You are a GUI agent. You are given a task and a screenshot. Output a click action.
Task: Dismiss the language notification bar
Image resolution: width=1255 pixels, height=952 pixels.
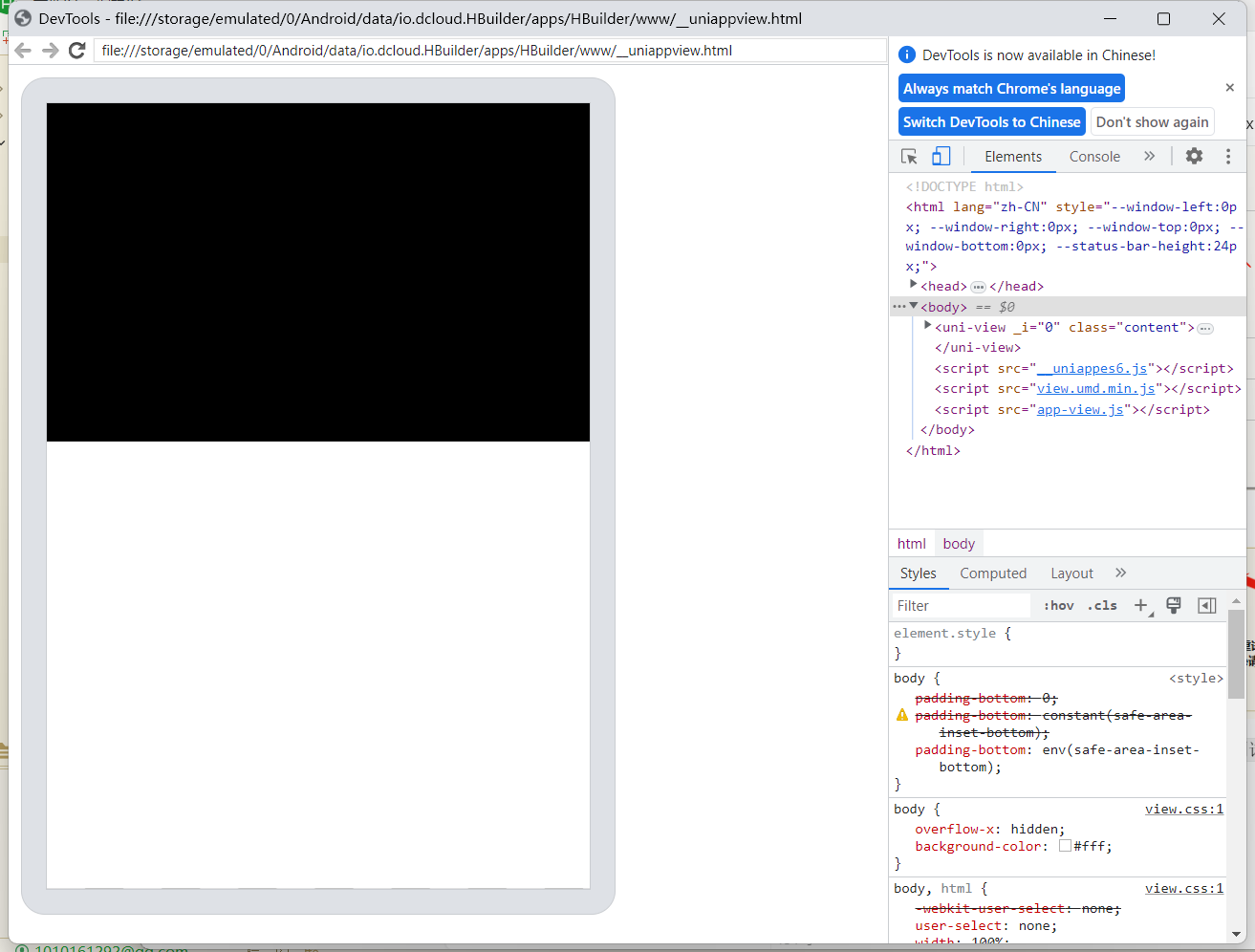pos(1230,87)
